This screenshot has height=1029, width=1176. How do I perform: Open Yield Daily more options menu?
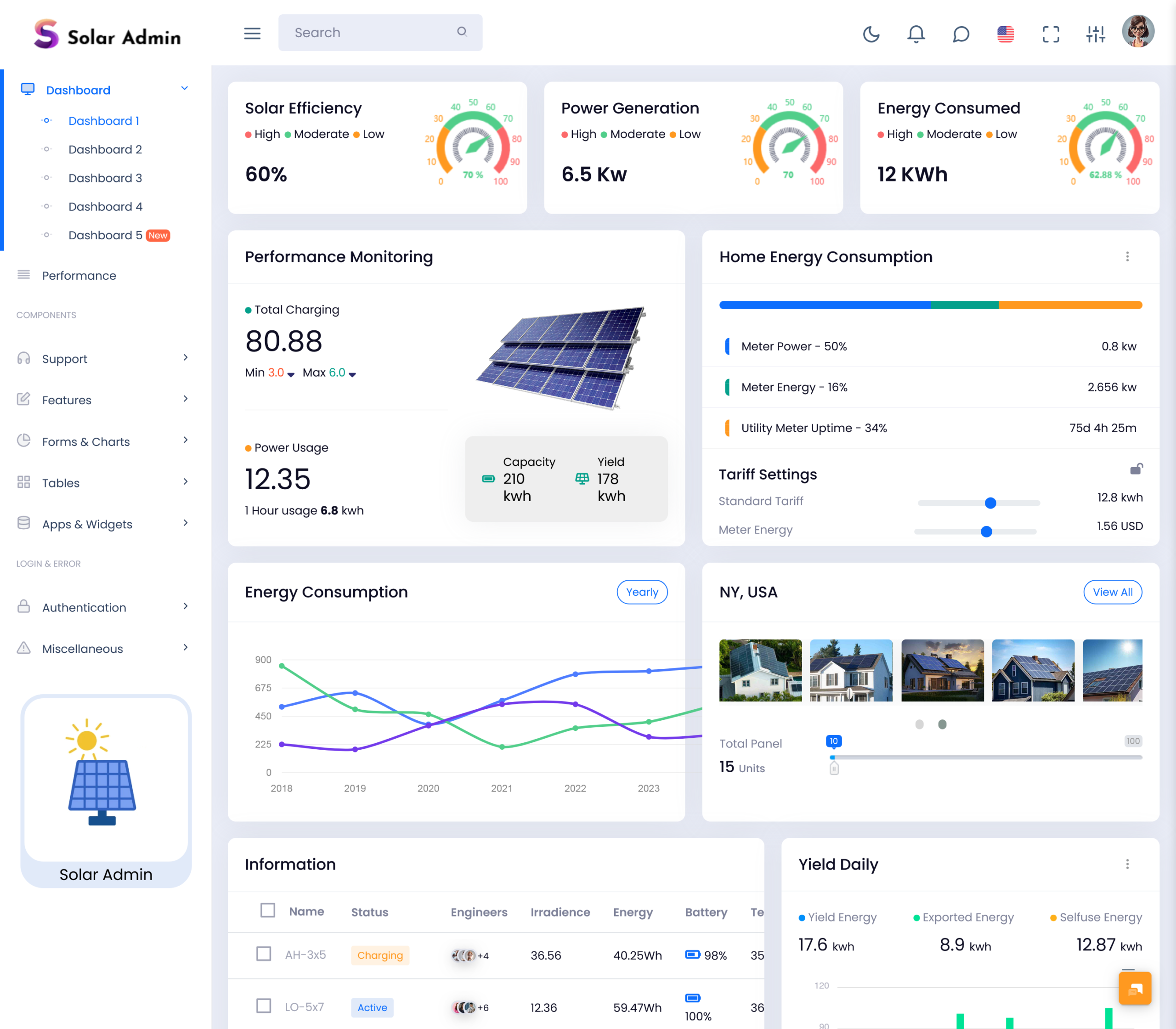pyautogui.click(x=1127, y=864)
